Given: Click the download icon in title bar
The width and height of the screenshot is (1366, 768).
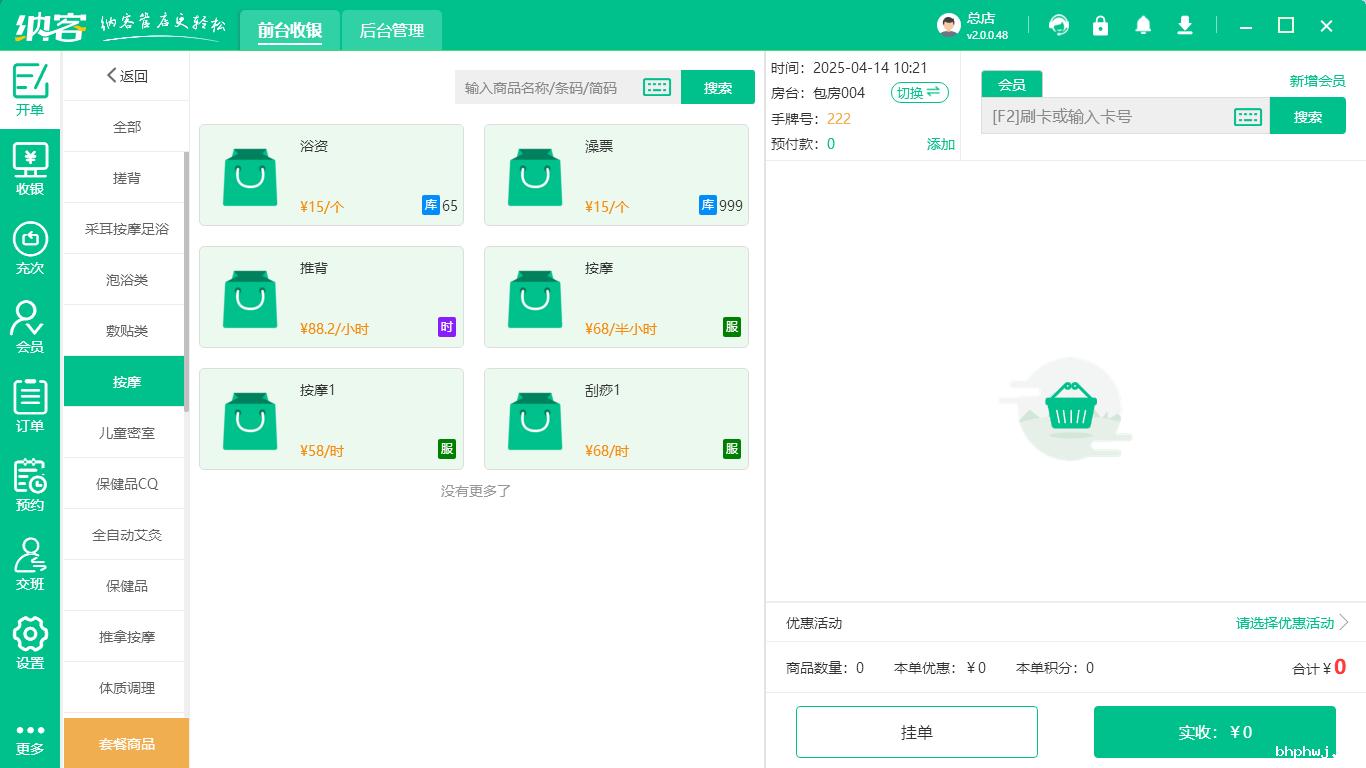Looking at the screenshot, I should [1185, 25].
